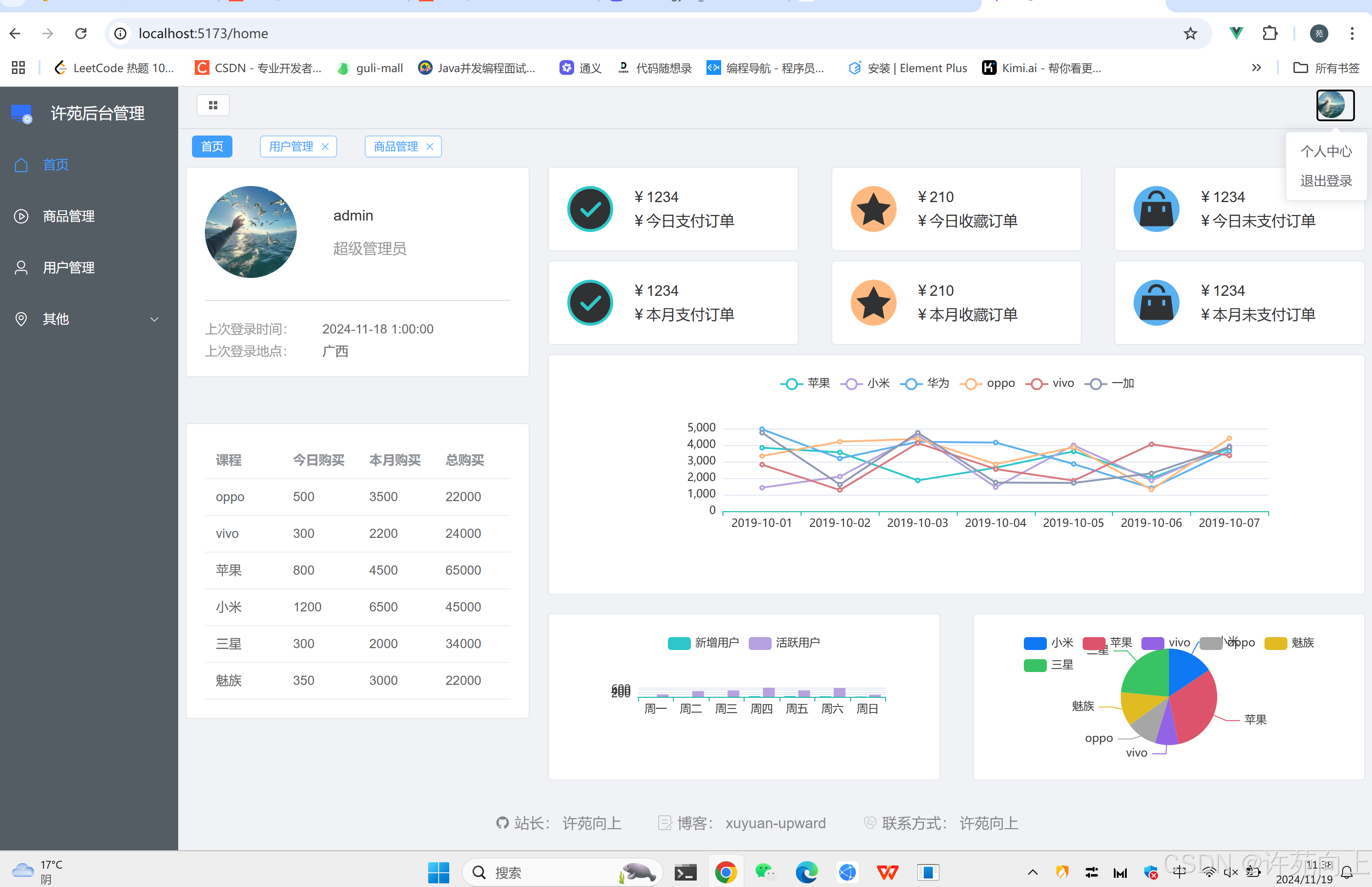This screenshot has width=1372, height=887.
Task: Open the Windows Start button
Action: point(438,873)
